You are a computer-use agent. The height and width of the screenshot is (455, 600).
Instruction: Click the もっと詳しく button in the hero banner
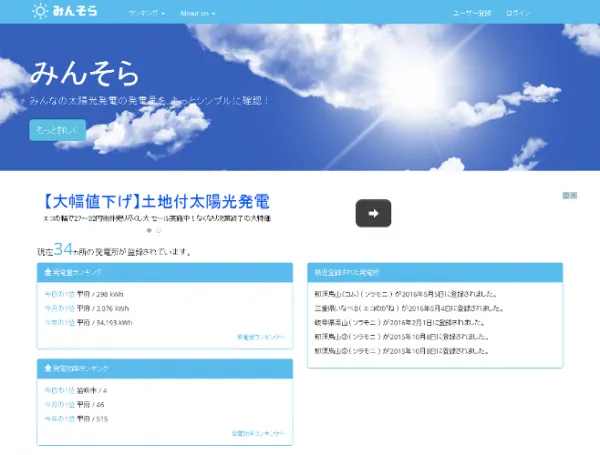[x=57, y=130]
